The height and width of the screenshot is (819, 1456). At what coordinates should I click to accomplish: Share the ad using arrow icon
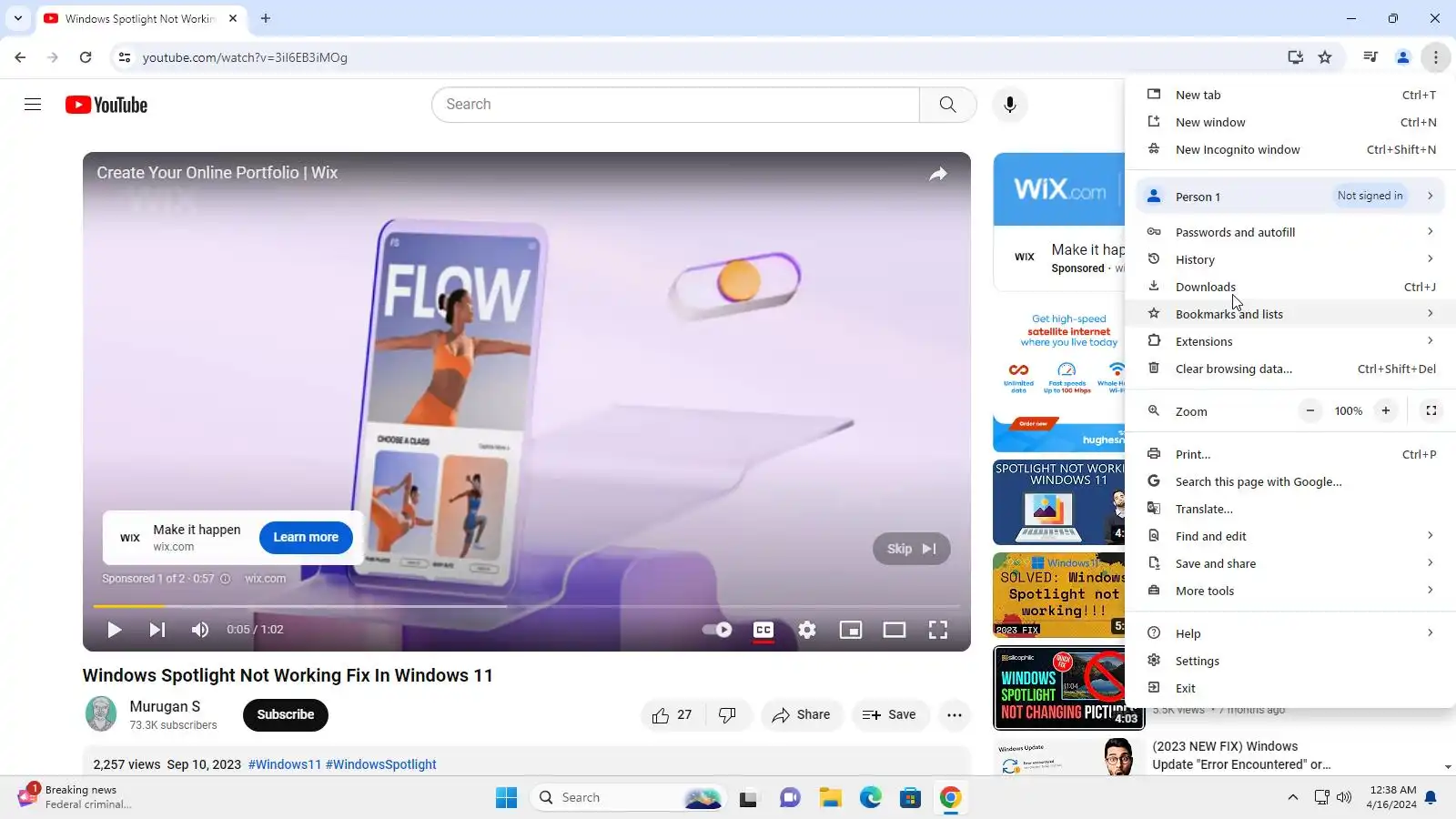coord(938,174)
